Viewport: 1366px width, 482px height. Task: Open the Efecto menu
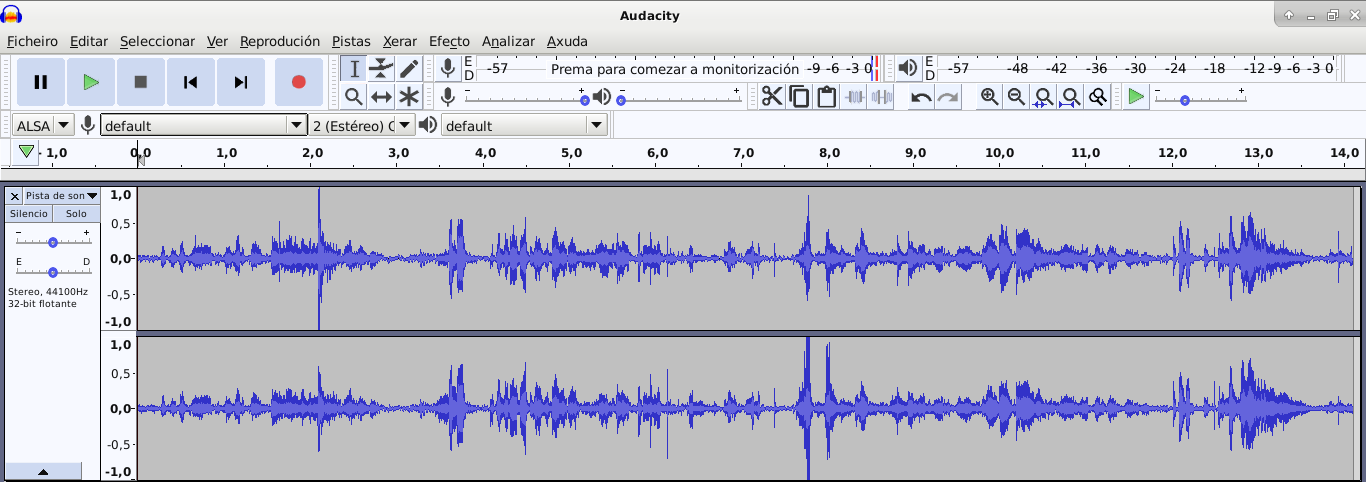pos(449,41)
